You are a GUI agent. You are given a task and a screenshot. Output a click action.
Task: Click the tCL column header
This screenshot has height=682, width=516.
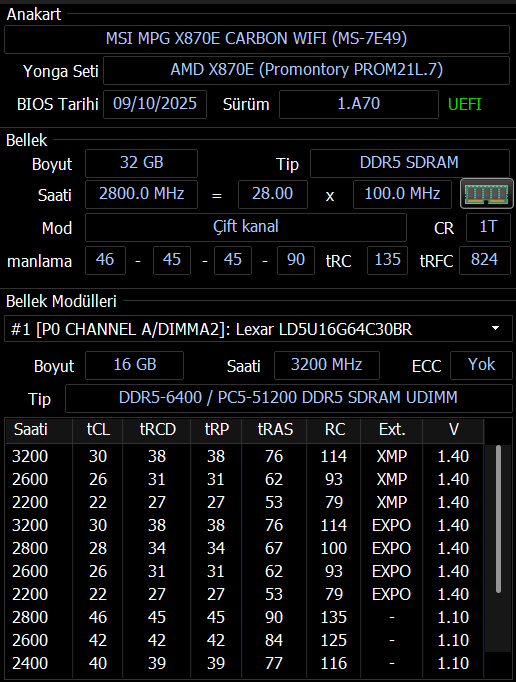coord(98,430)
